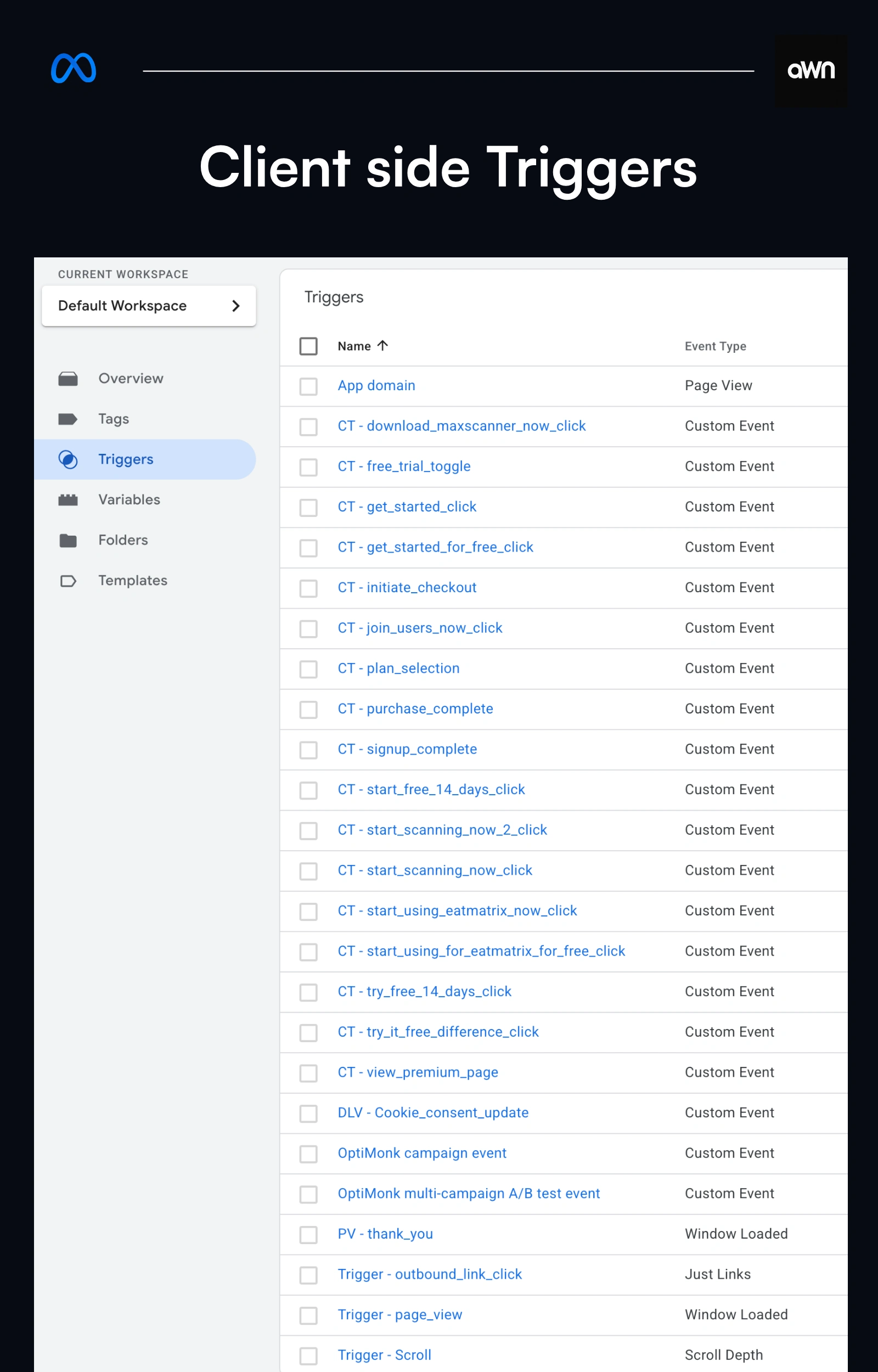Check the App domain row checkbox
The height and width of the screenshot is (1372, 878).
tap(308, 386)
